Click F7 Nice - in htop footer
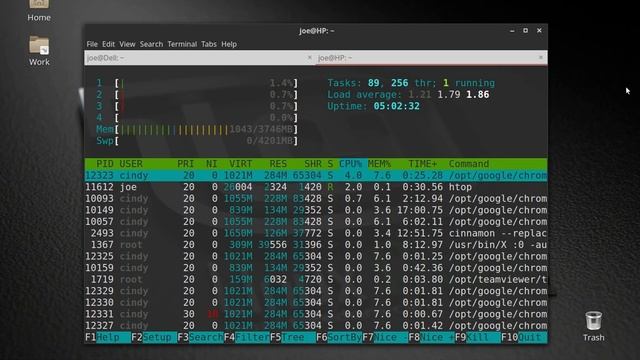 tap(385, 338)
